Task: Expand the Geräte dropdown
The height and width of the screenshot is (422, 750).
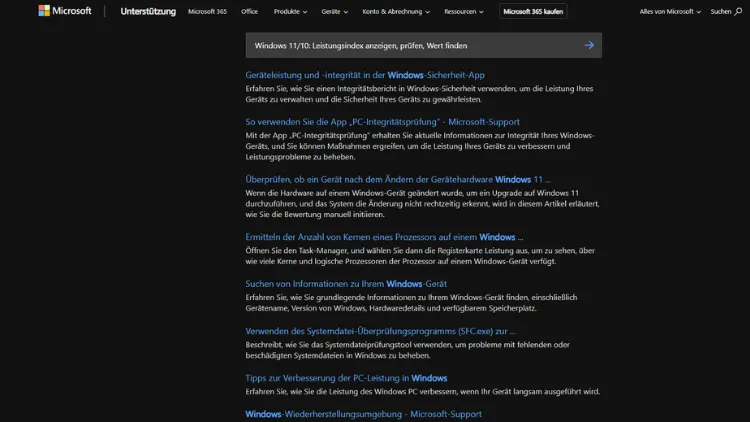Action: coord(334,11)
